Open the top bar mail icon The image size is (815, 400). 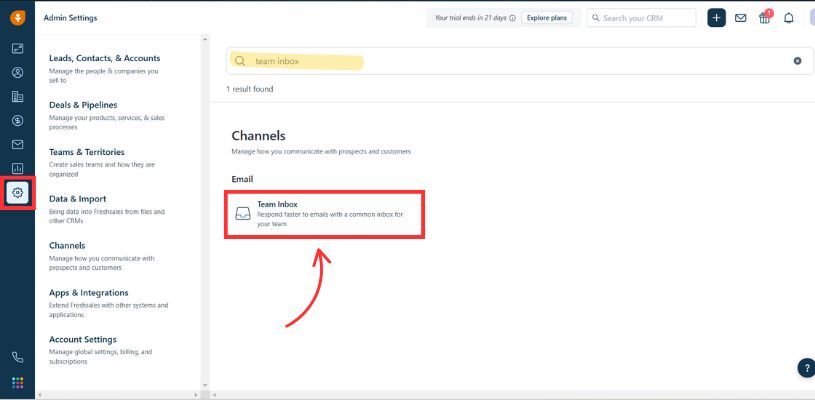click(x=740, y=18)
